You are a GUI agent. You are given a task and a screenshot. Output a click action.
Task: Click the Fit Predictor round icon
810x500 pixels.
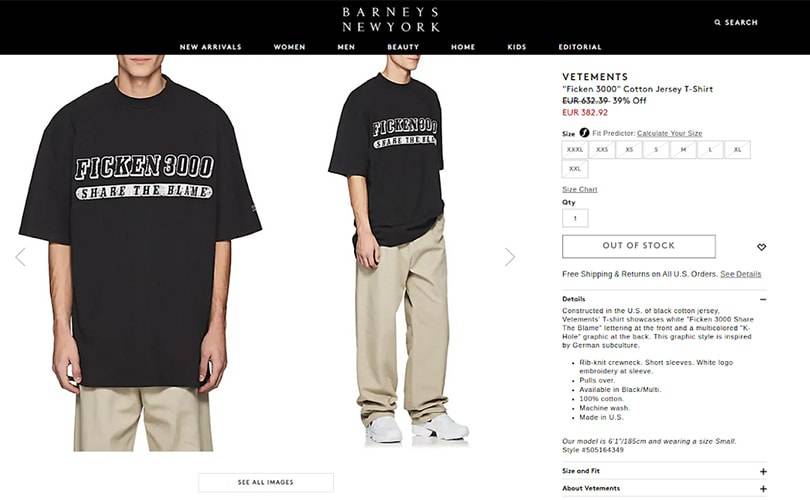click(584, 133)
